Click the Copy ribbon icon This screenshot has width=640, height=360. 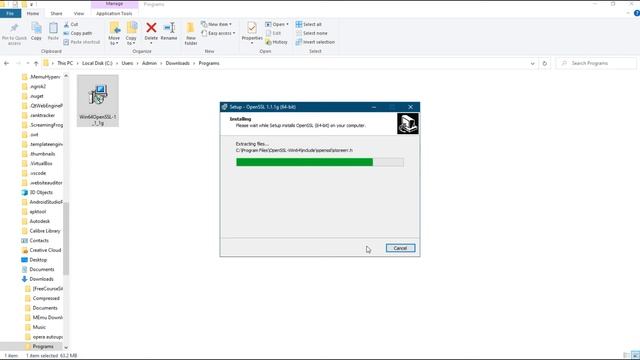tap(36, 31)
